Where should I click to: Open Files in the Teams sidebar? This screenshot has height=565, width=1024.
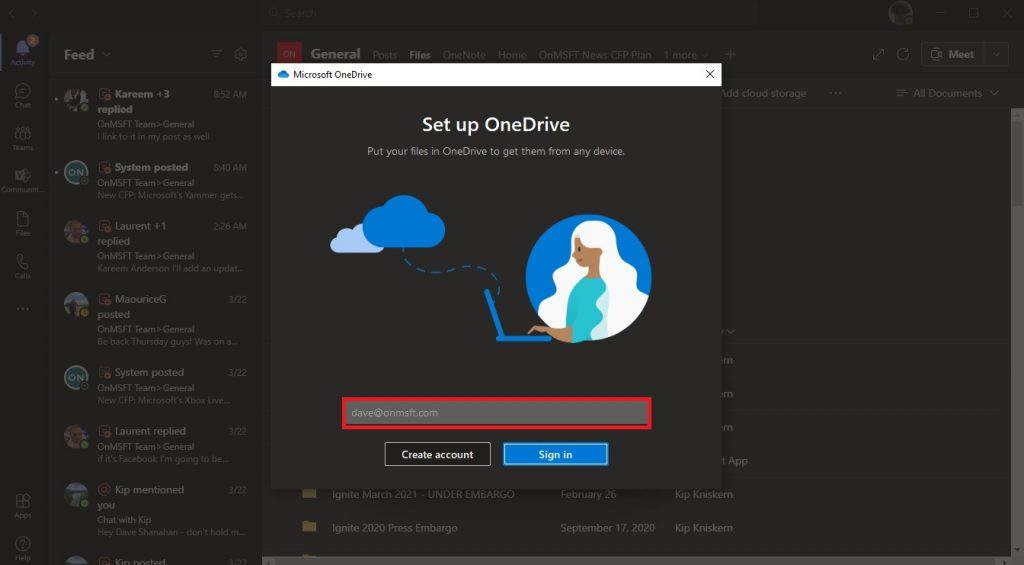click(22, 223)
